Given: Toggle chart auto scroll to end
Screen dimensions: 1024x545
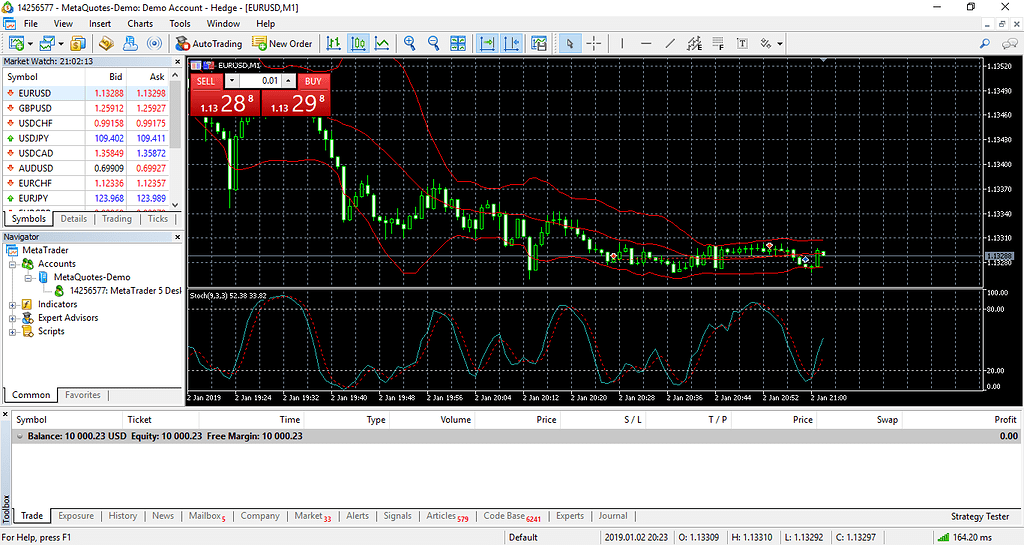Looking at the screenshot, I should [x=487, y=44].
